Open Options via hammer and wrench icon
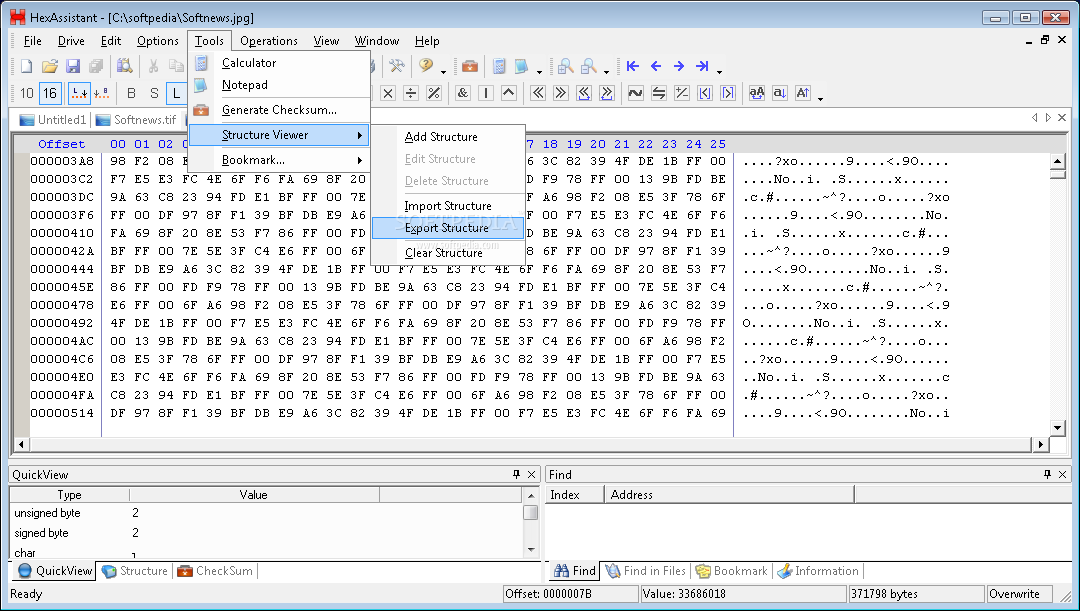Image resolution: width=1080 pixels, height=611 pixels. pyautogui.click(x=397, y=66)
